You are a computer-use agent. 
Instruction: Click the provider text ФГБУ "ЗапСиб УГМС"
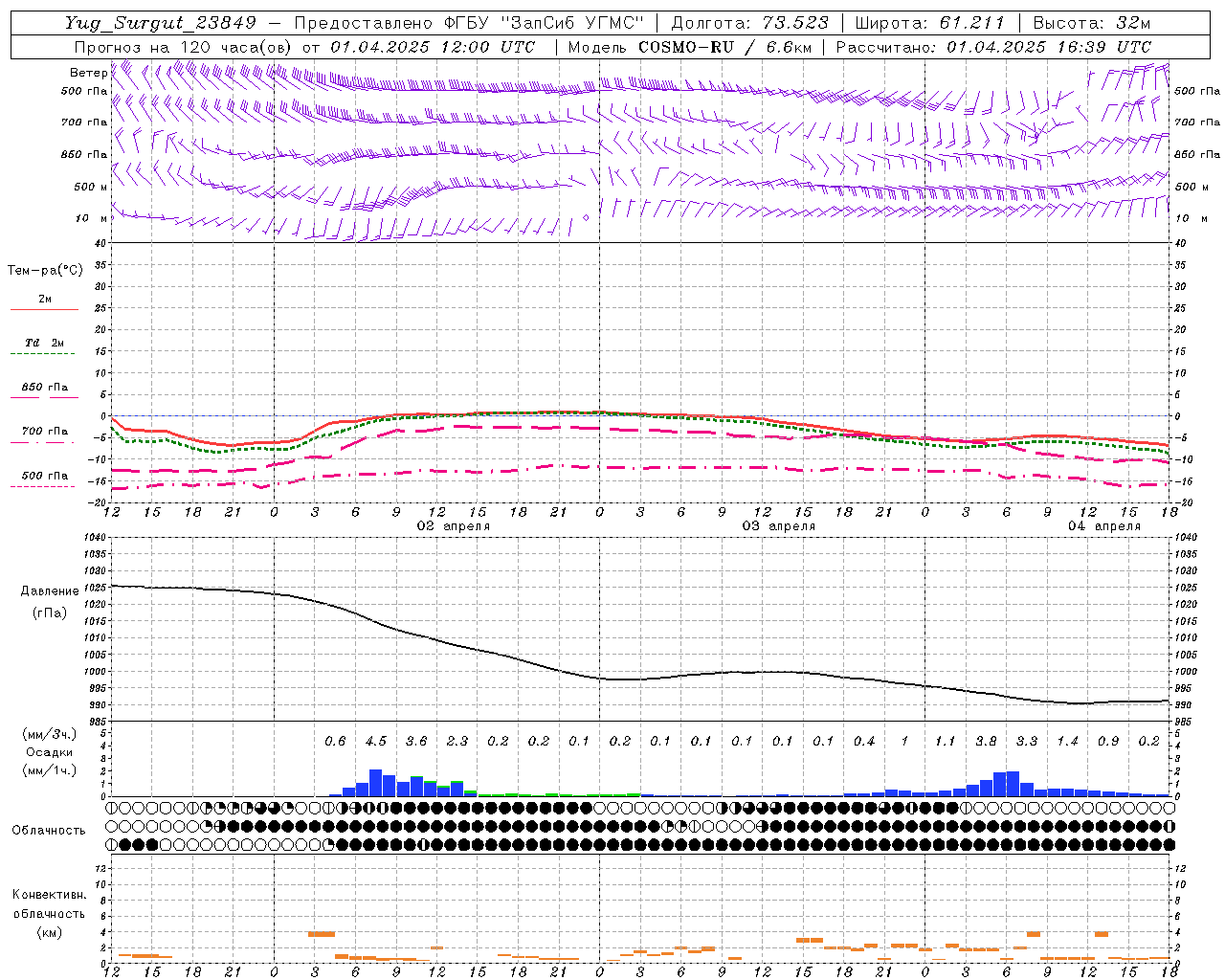[x=543, y=23]
